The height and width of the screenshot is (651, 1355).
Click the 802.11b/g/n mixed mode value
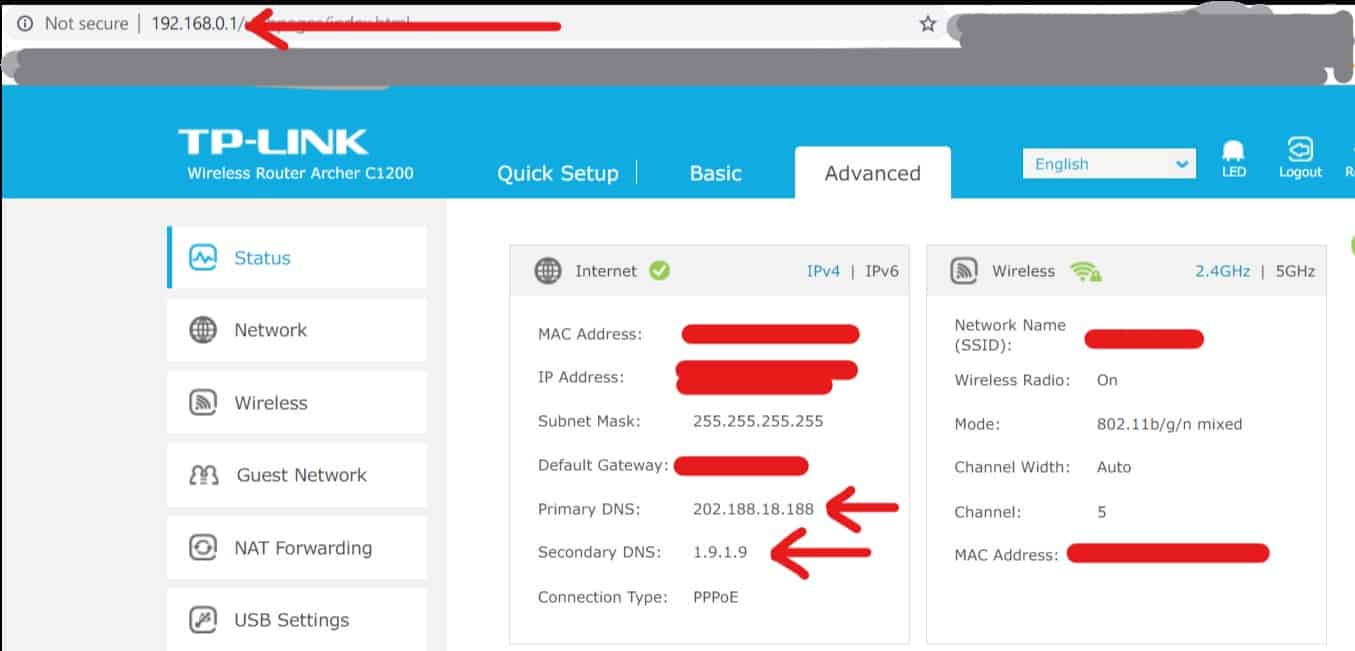click(1169, 424)
